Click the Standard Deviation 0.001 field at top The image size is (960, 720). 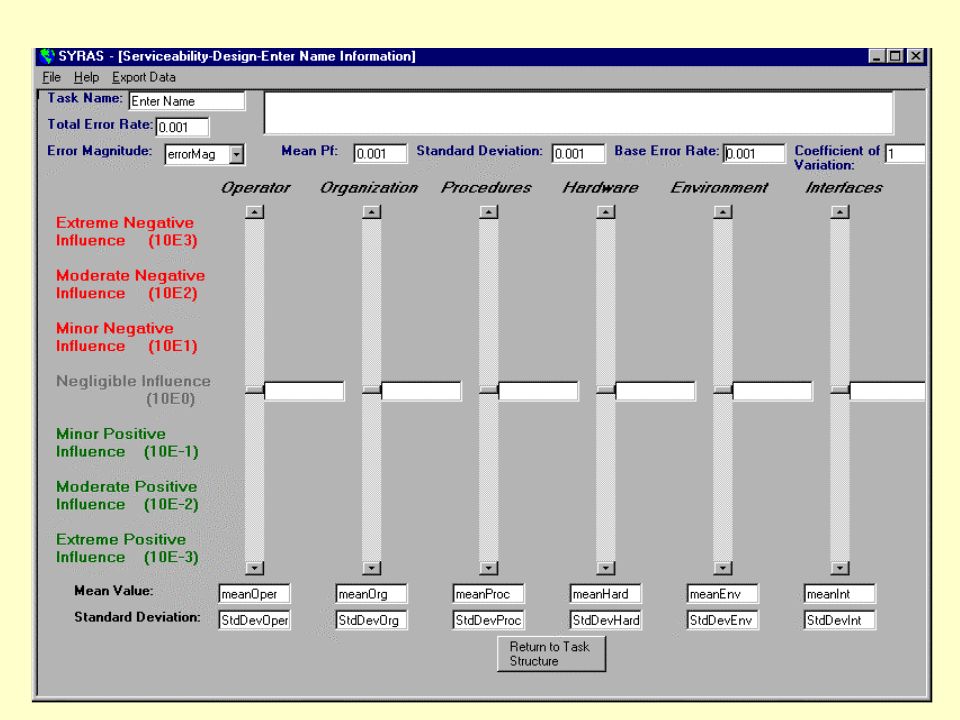[x=578, y=154]
